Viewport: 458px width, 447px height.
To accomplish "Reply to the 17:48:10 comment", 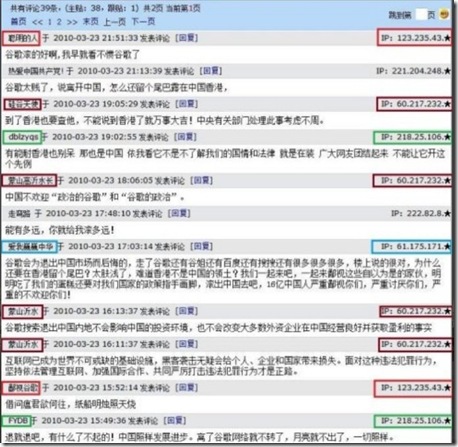I will pyautogui.click(x=179, y=213).
